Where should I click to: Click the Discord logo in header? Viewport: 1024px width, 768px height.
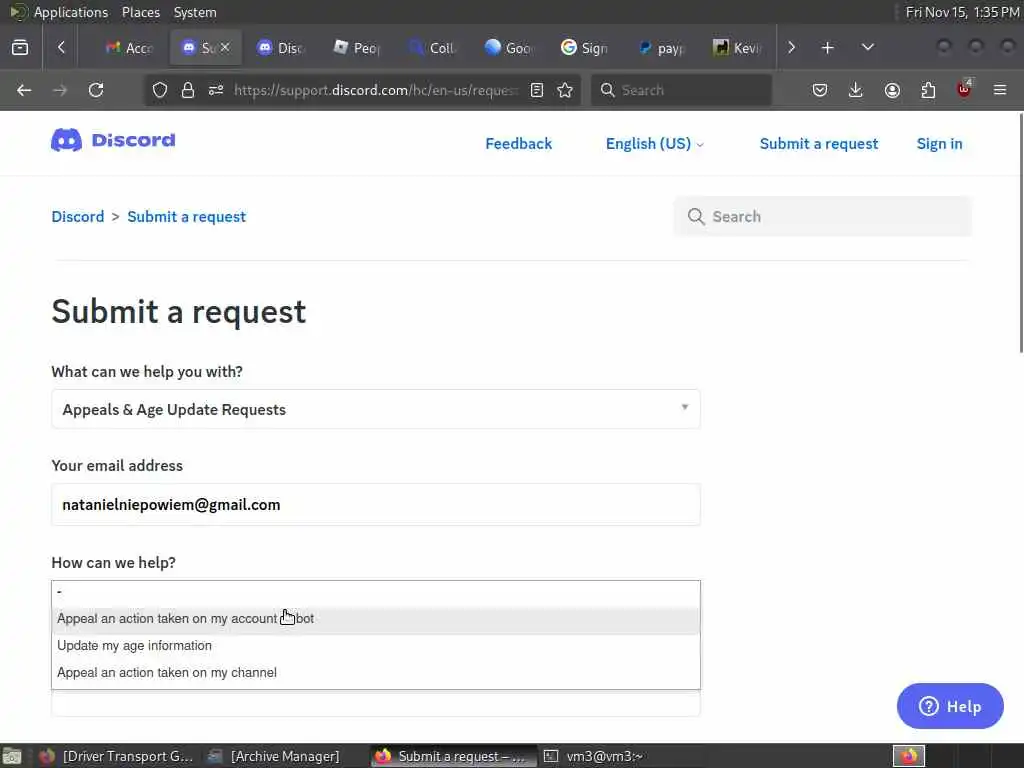click(x=113, y=140)
